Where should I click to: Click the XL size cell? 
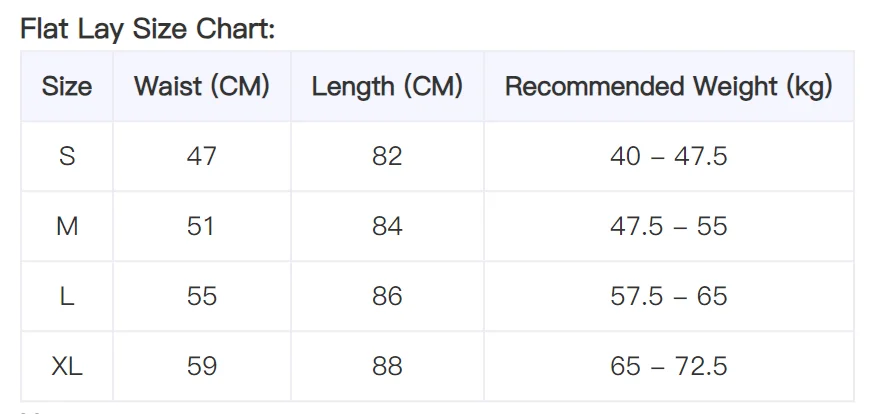[67, 366]
